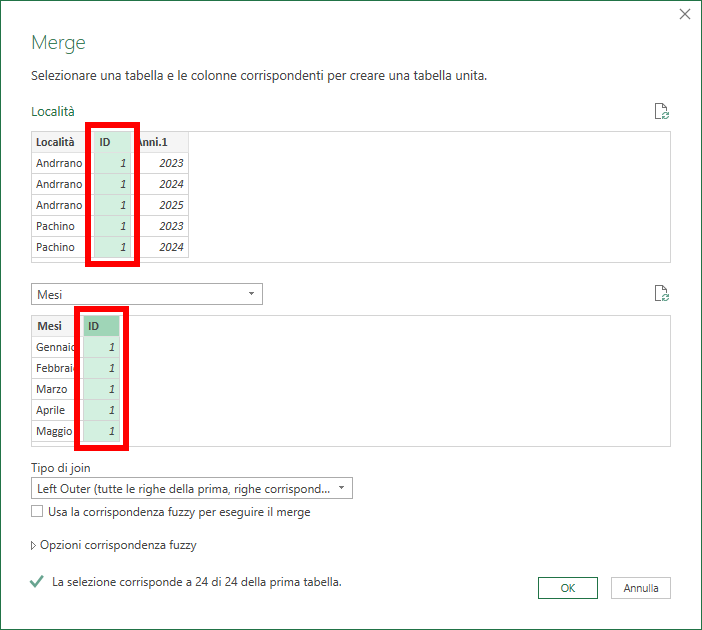Select the ID column header in Località table
Image resolution: width=702 pixels, height=630 pixels.
(113, 142)
